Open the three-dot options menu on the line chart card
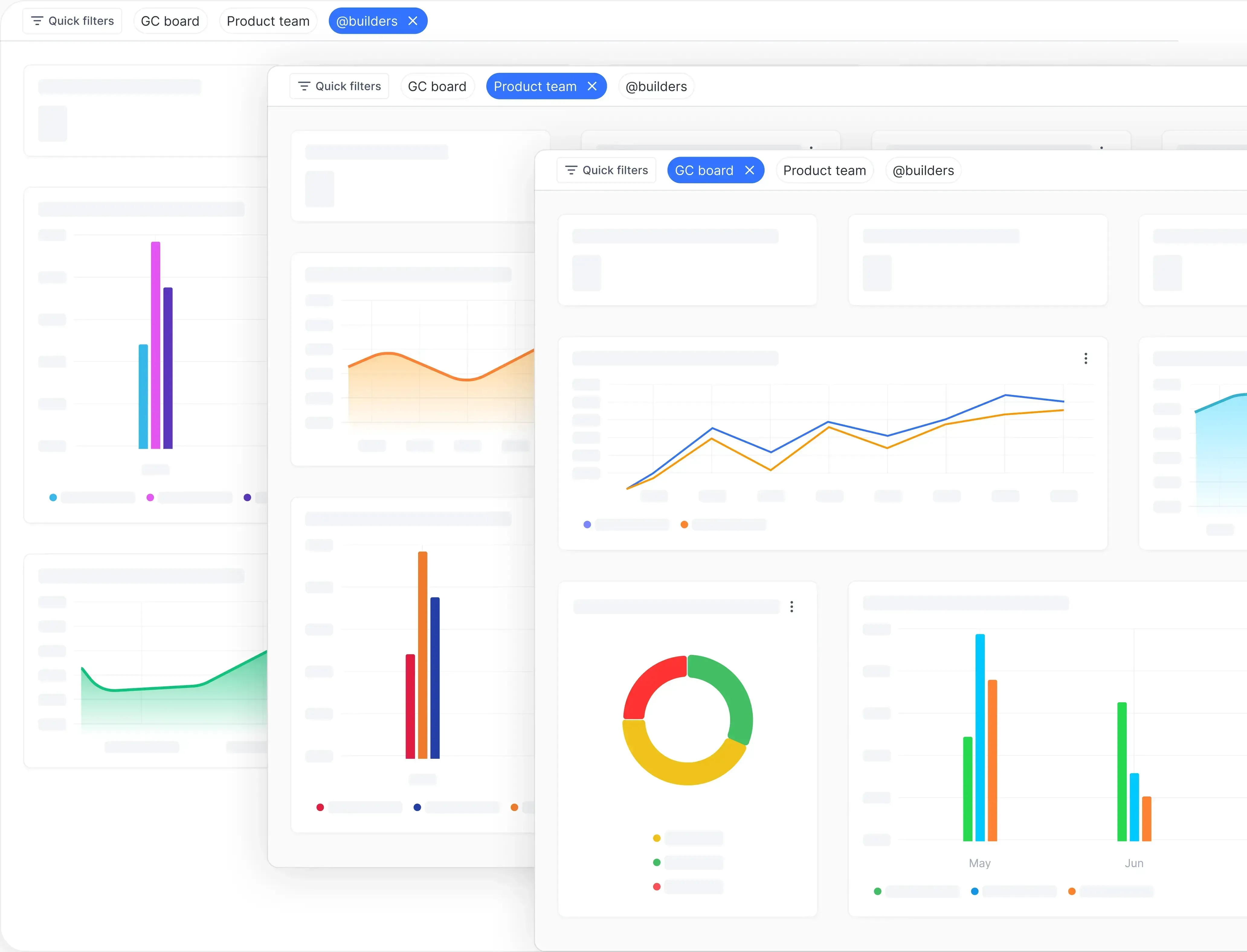The height and width of the screenshot is (952, 1247). [x=1087, y=358]
